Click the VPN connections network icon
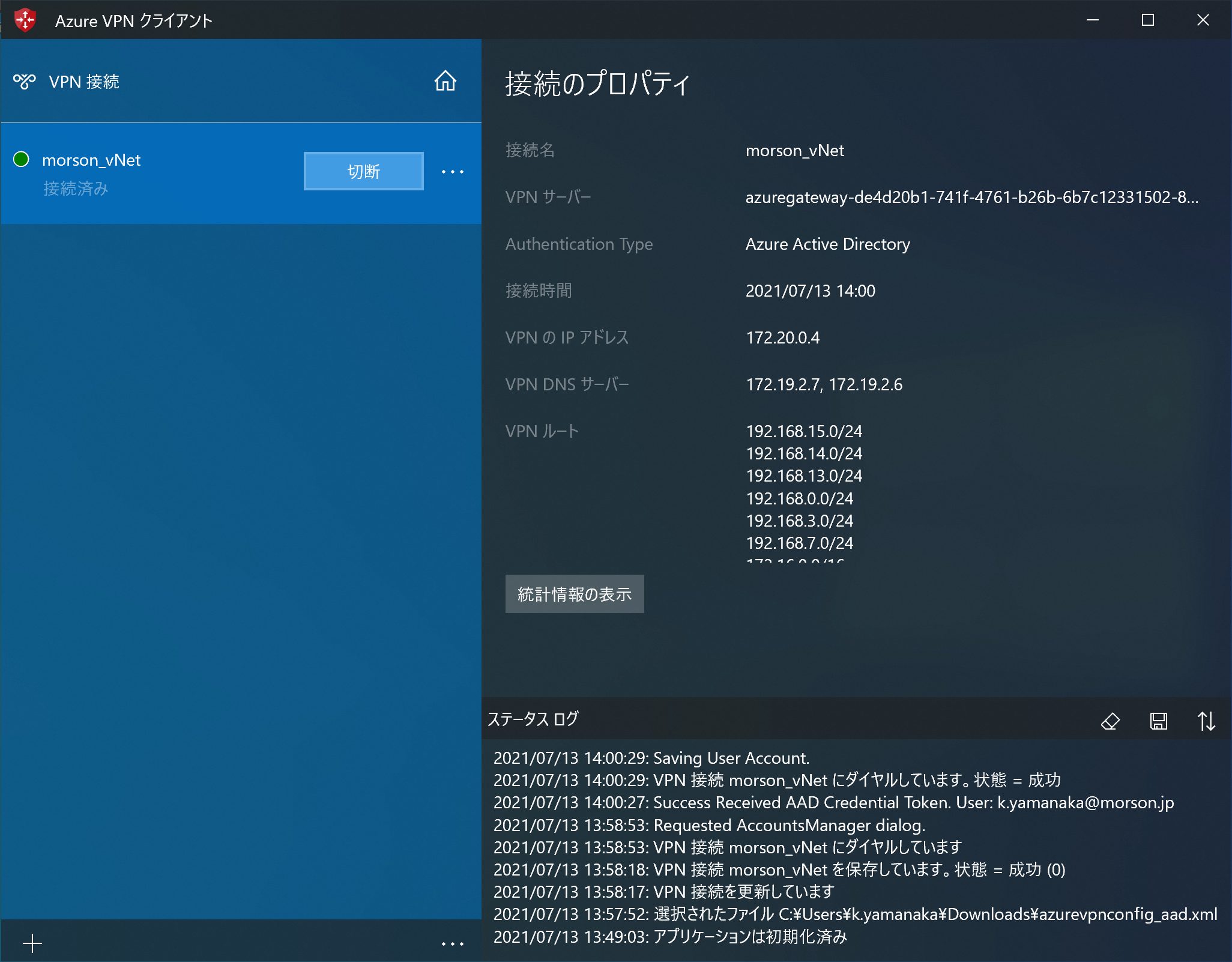The image size is (1232, 962). click(x=25, y=81)
